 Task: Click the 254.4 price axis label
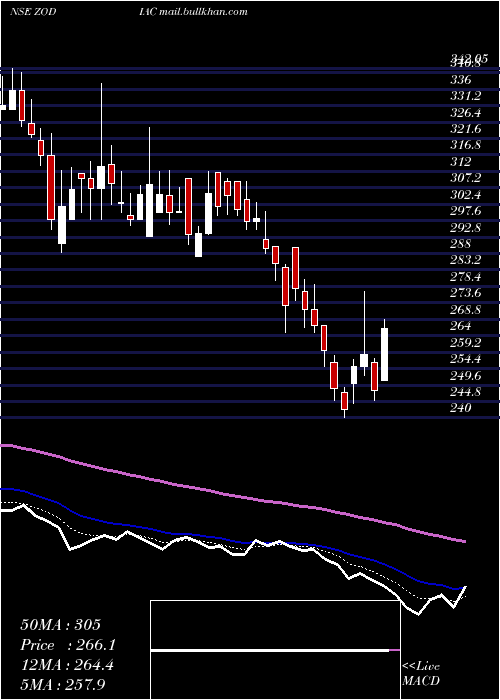[x=466, y=359]
